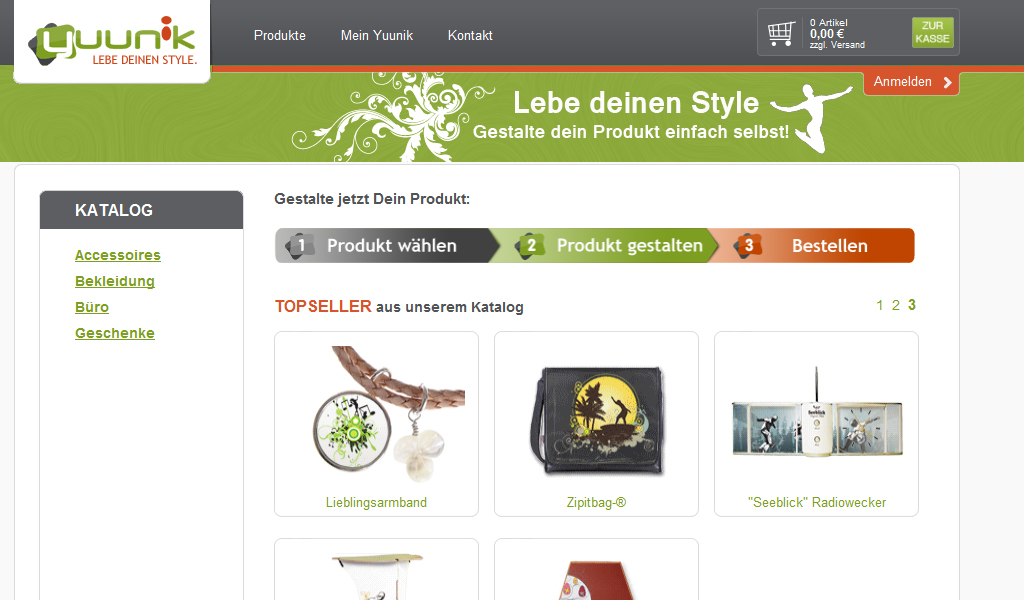The image size is (1024, 600).
Task: Go to topseller page 1
Action: (x=880, y=306)
